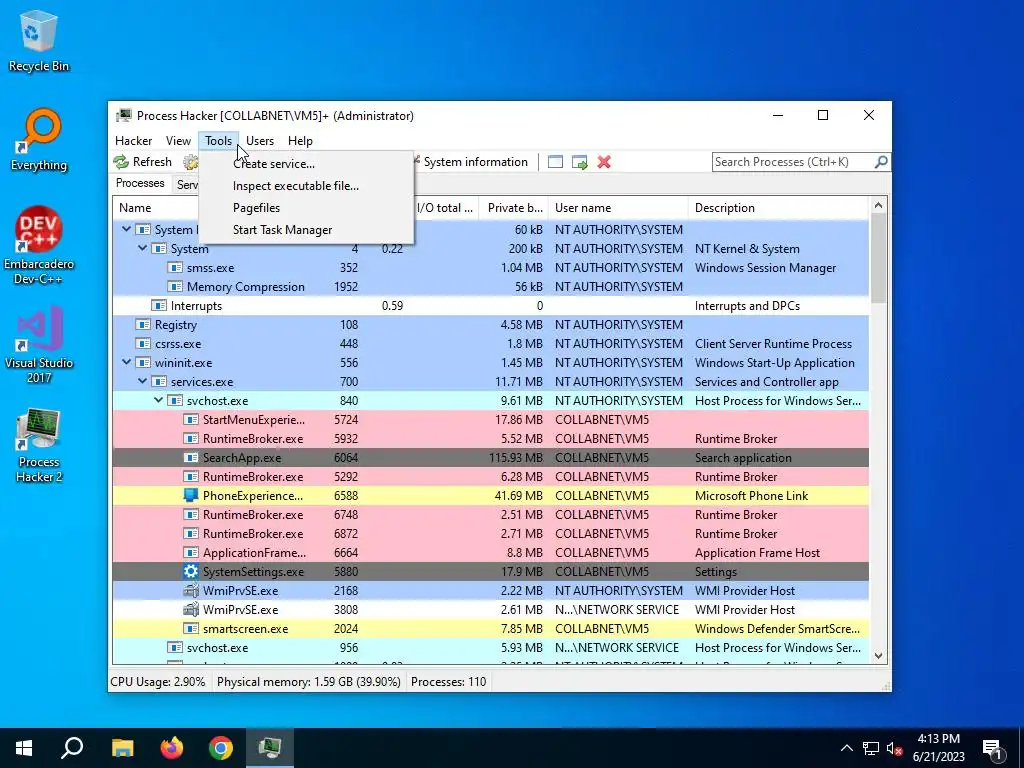Select StartMenuExperience process row
1024x768 pixels.
[490, 419]
